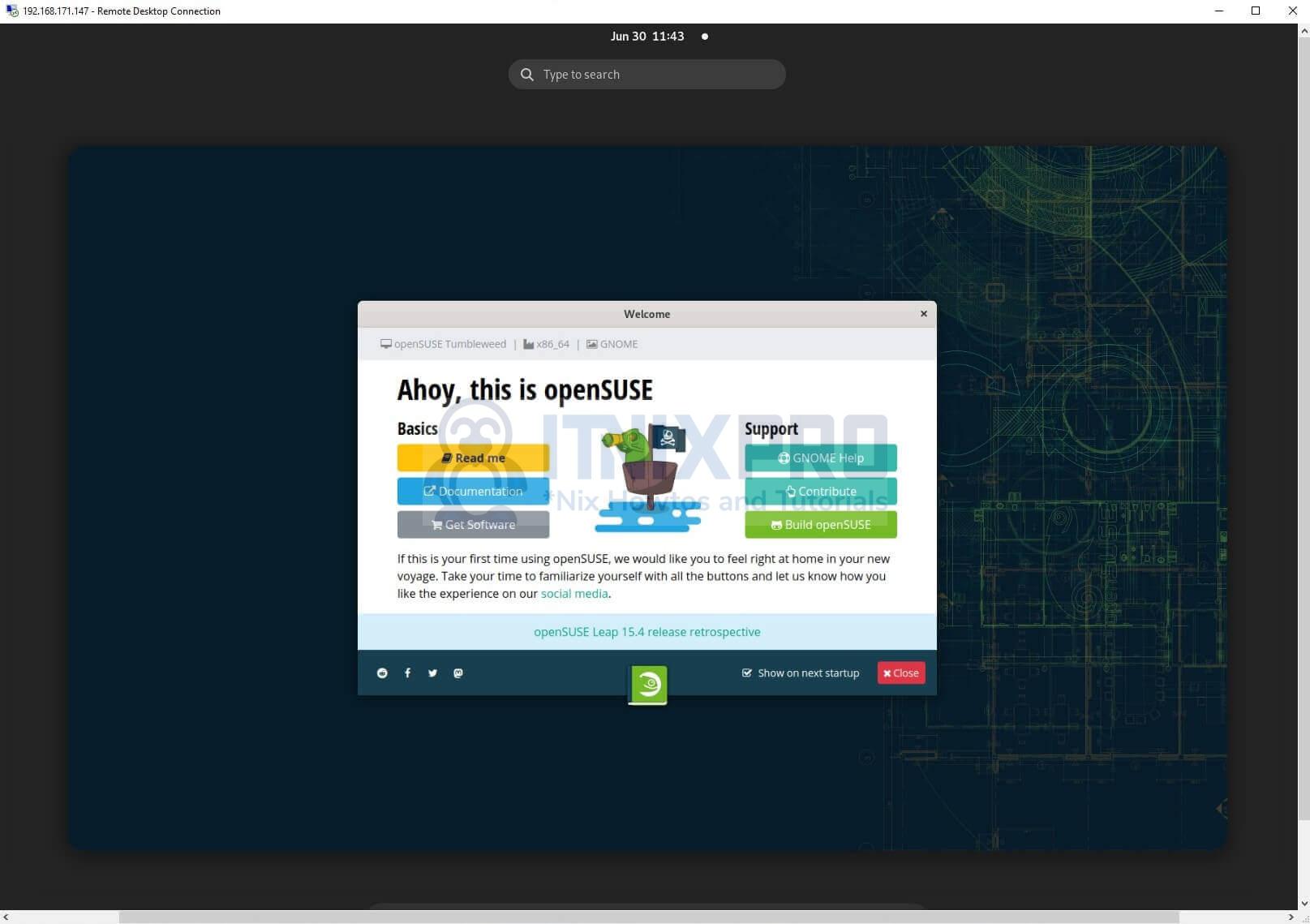Open the Documentation page
This screenshot has height=924, width=1310.
[x=473, y=491]
